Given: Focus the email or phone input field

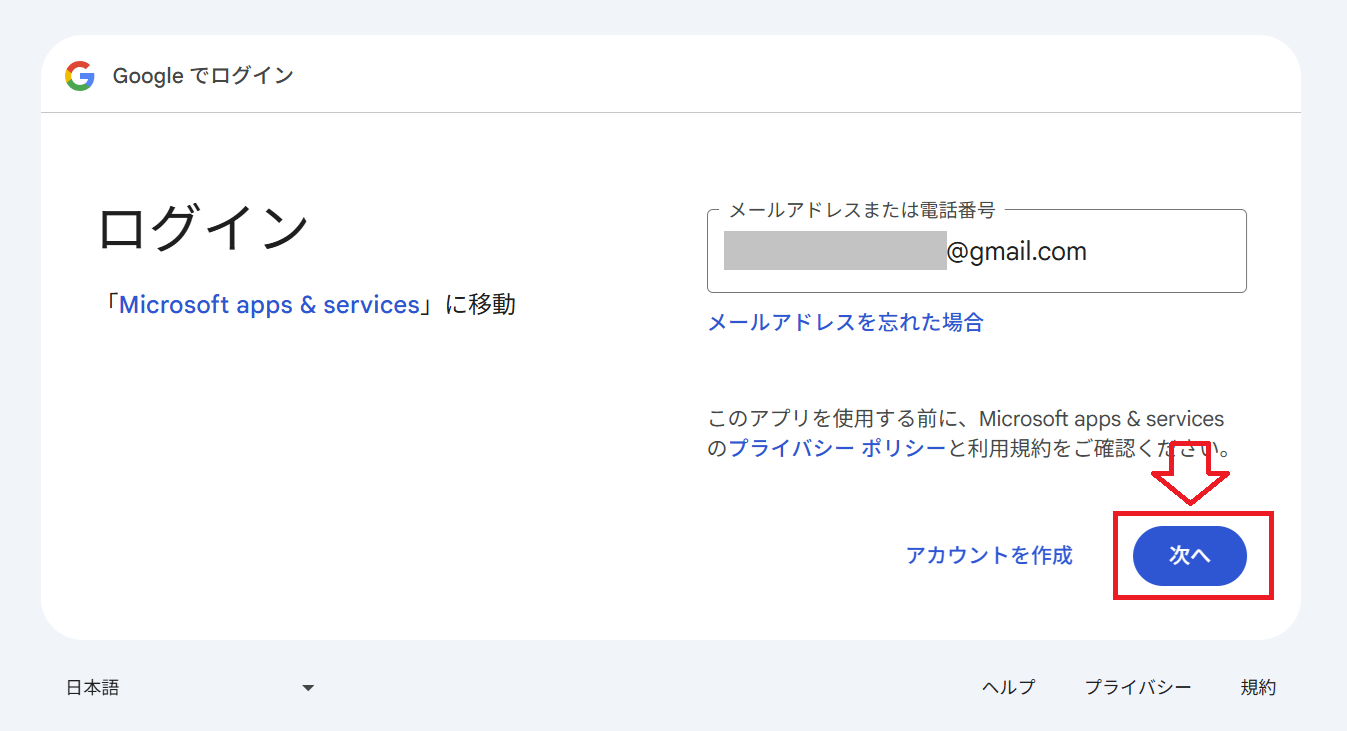Looking at the screenshot, I should pyautogui.click(x=977, y=251).
